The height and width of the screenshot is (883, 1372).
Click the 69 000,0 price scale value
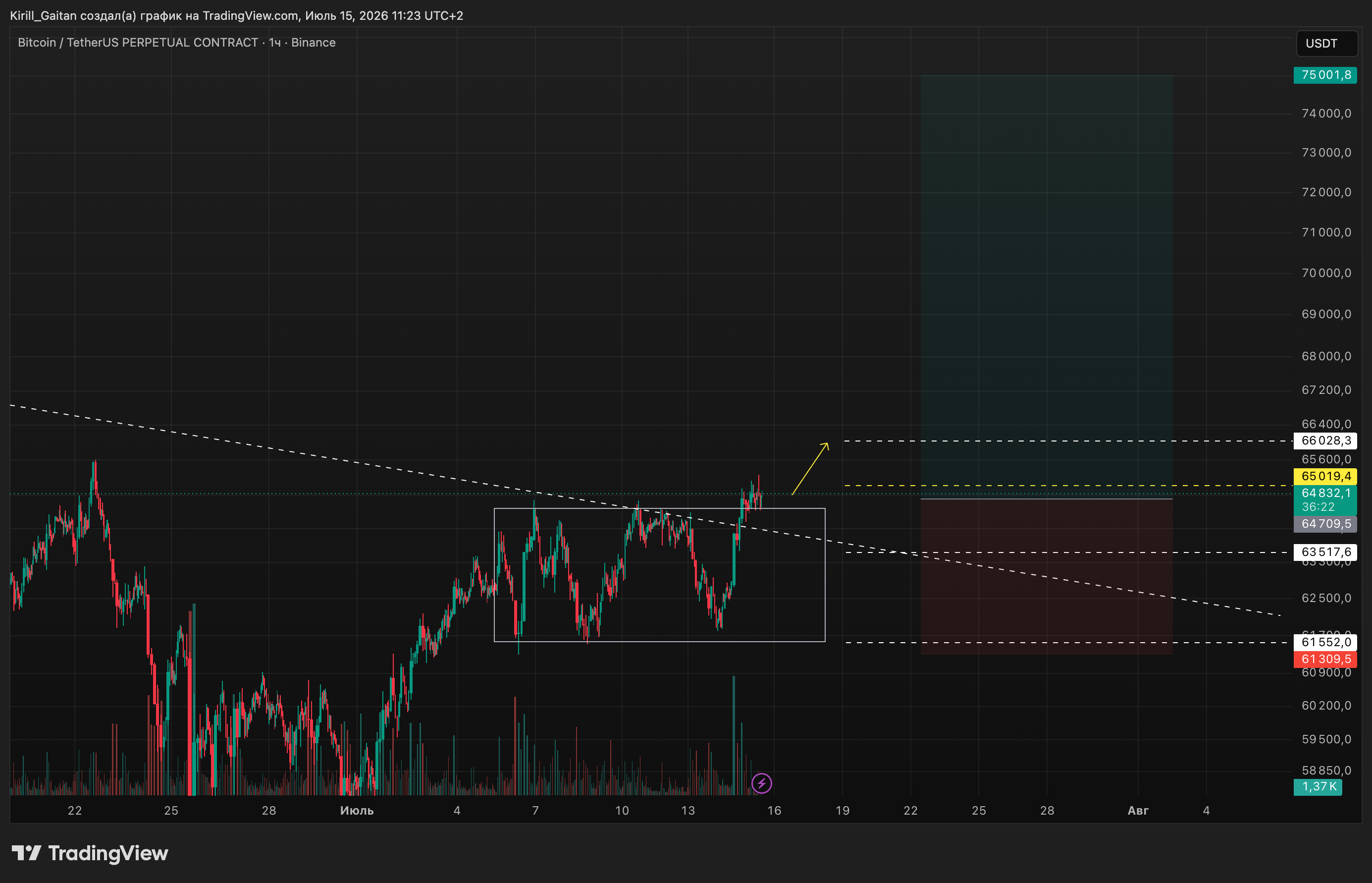coord(1326,314)
